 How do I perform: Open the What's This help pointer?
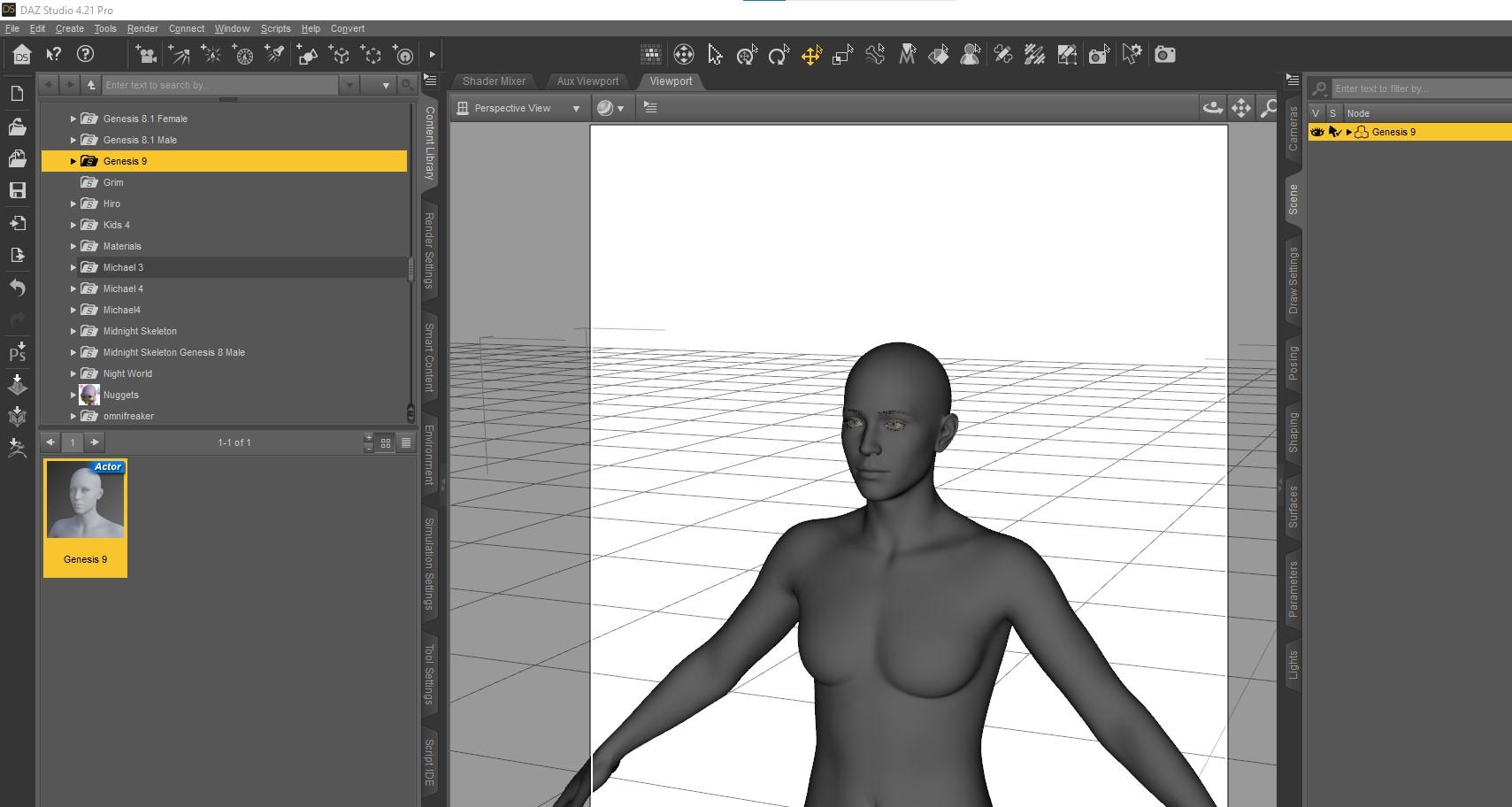tap(54, 55)
